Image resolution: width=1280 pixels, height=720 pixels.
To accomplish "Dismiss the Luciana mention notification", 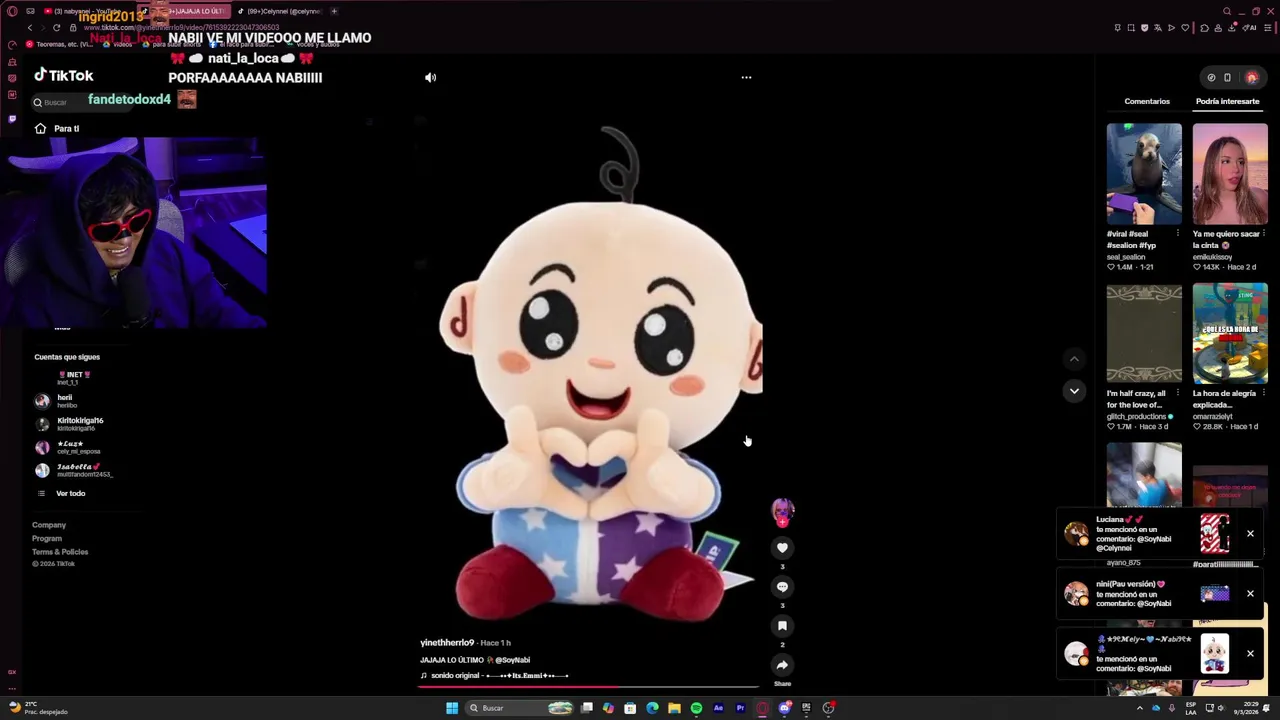I will [x=1250, y=534].
